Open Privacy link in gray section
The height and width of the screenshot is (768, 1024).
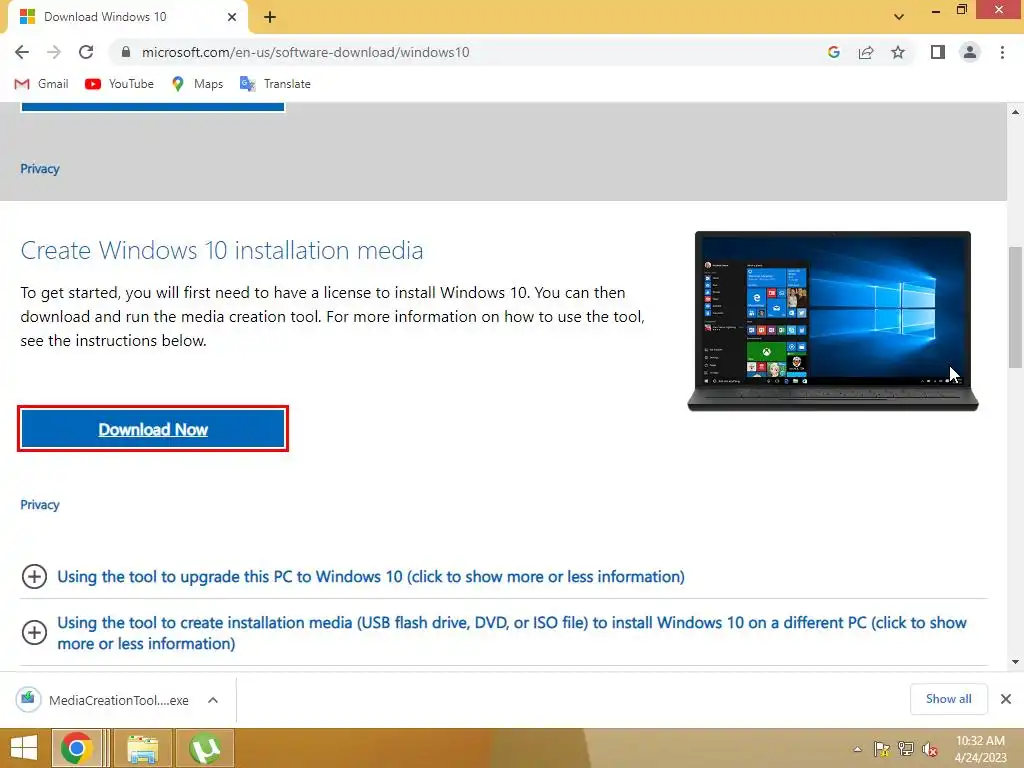pyautogui.click(x=40, y=168)
